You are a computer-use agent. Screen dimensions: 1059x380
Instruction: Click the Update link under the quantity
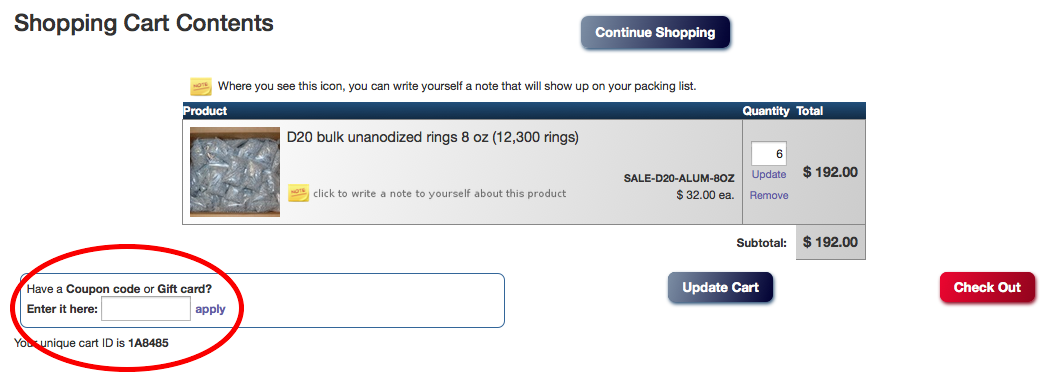(769, 174)
